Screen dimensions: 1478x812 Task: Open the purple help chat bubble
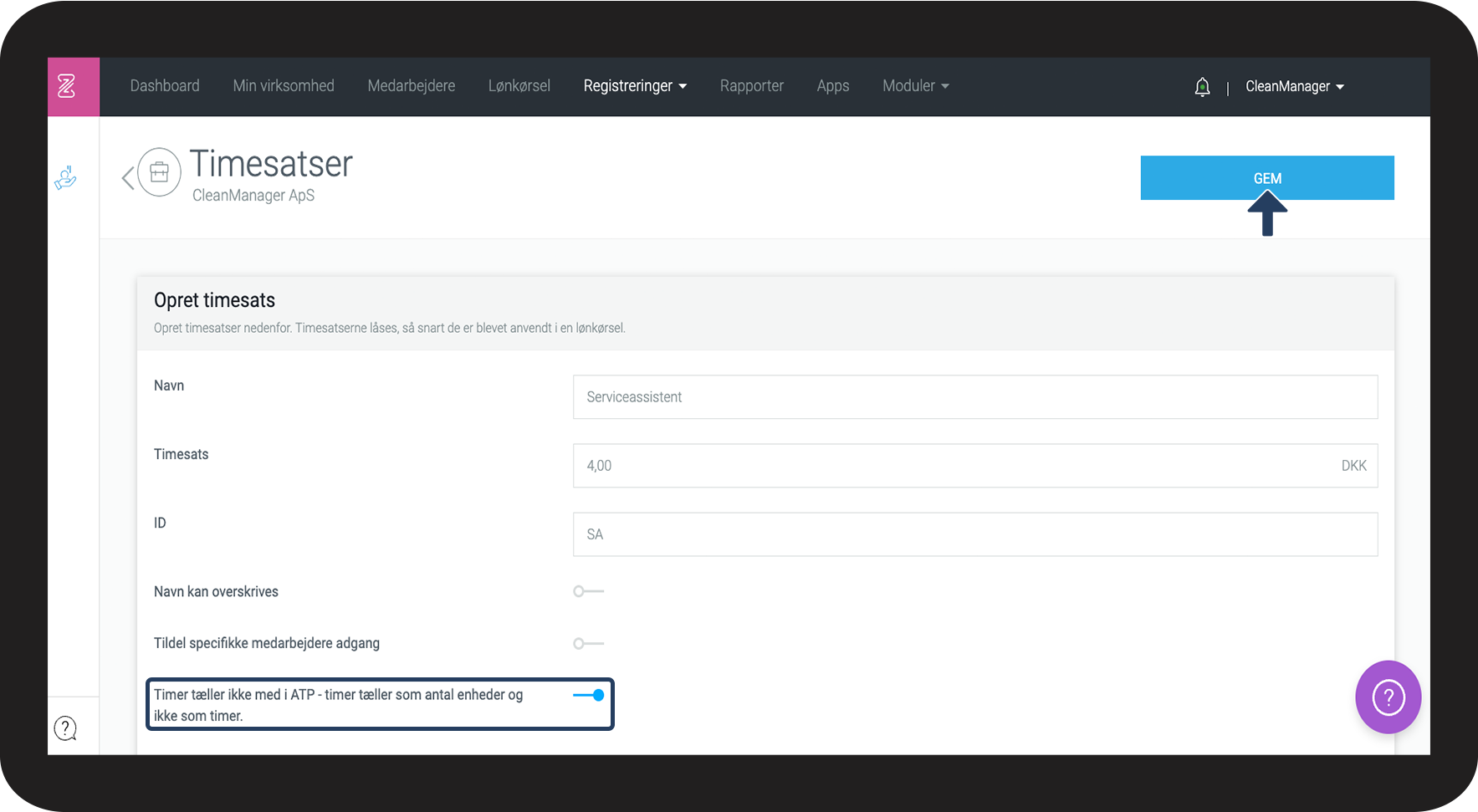click(1388, 697)
